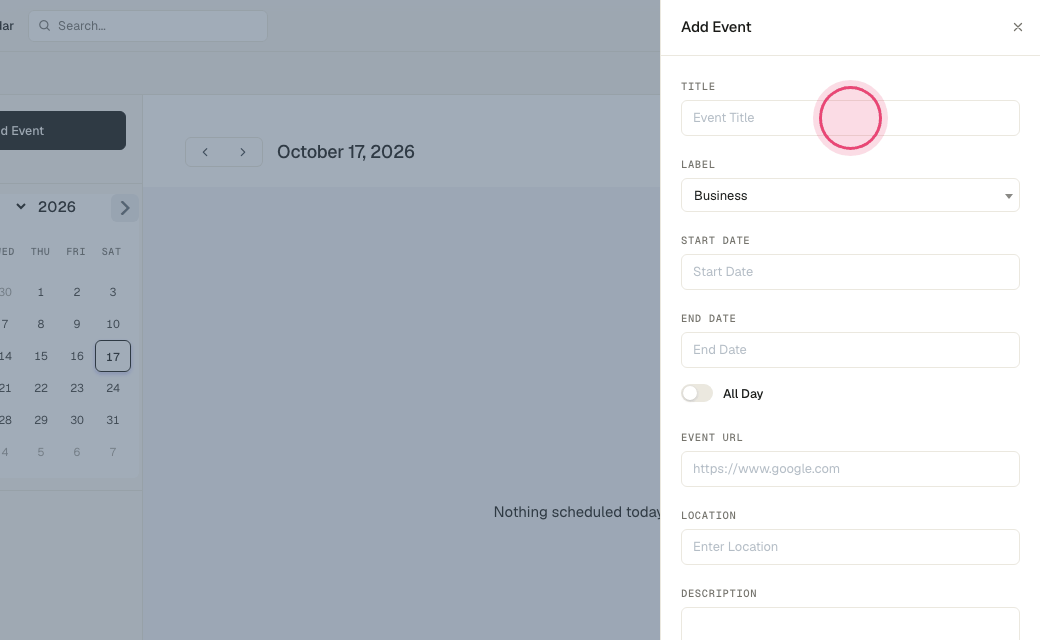Viewport: 1040px width, 640px height.
Task: Click the SAT weekday header
Action: pos(111,252)
